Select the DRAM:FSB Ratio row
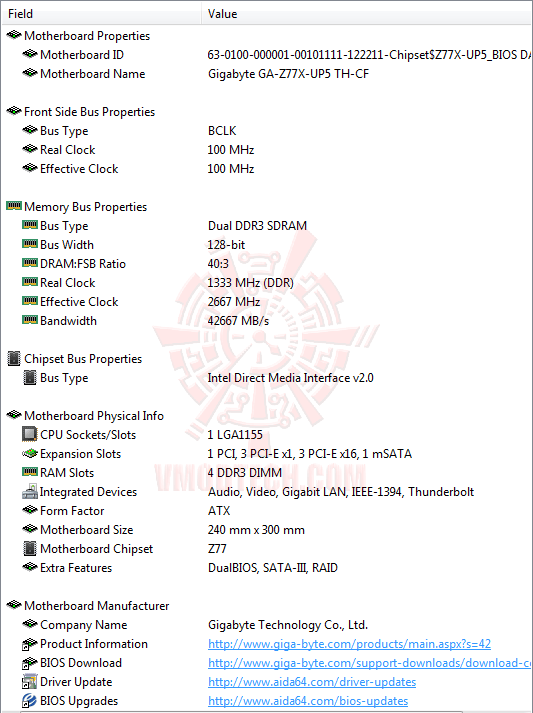Viewport: 533px width, 713px height. pos(266,264)
